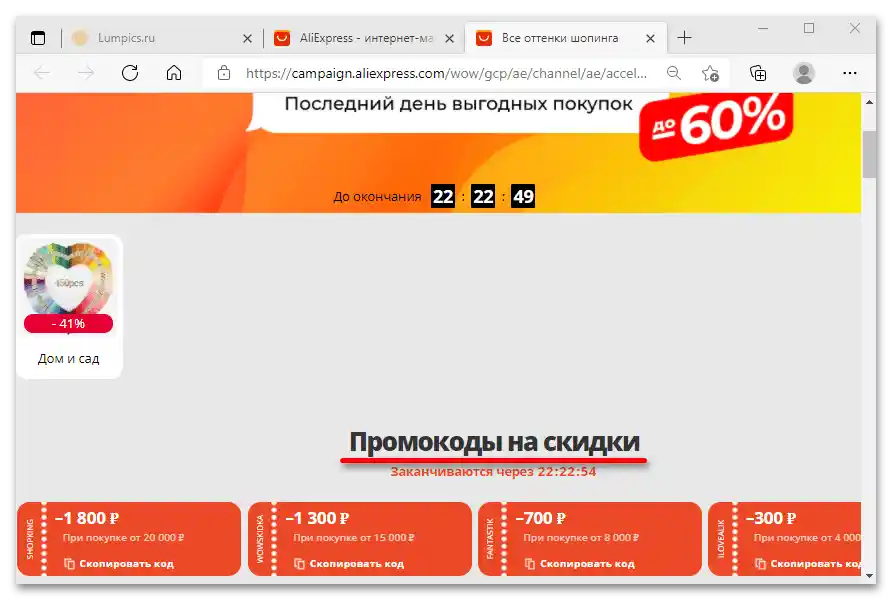Open the browser profile menu
This screenshot has width=892, height=600.
click(x=803, y=73)
